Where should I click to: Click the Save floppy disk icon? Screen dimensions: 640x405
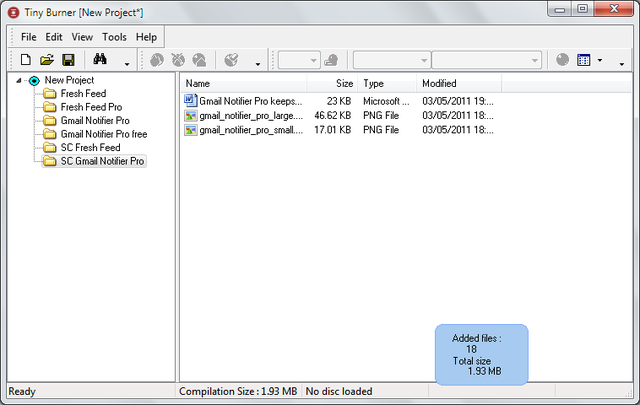pos(68,60)
